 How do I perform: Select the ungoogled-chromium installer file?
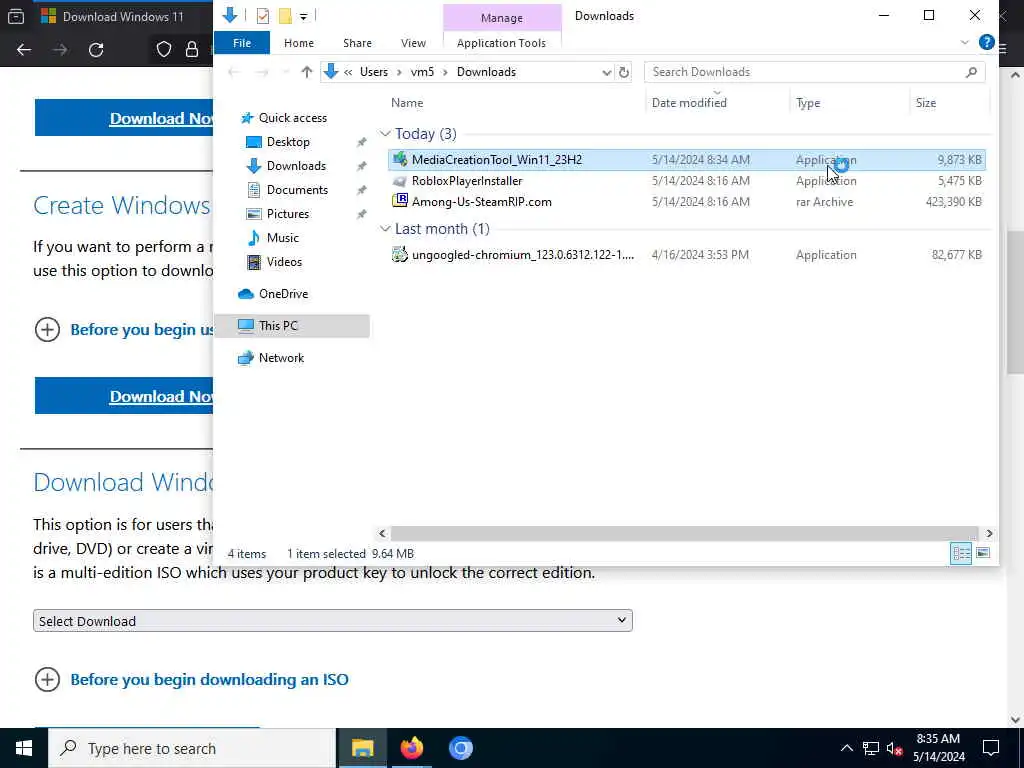[x=686, y=255]
